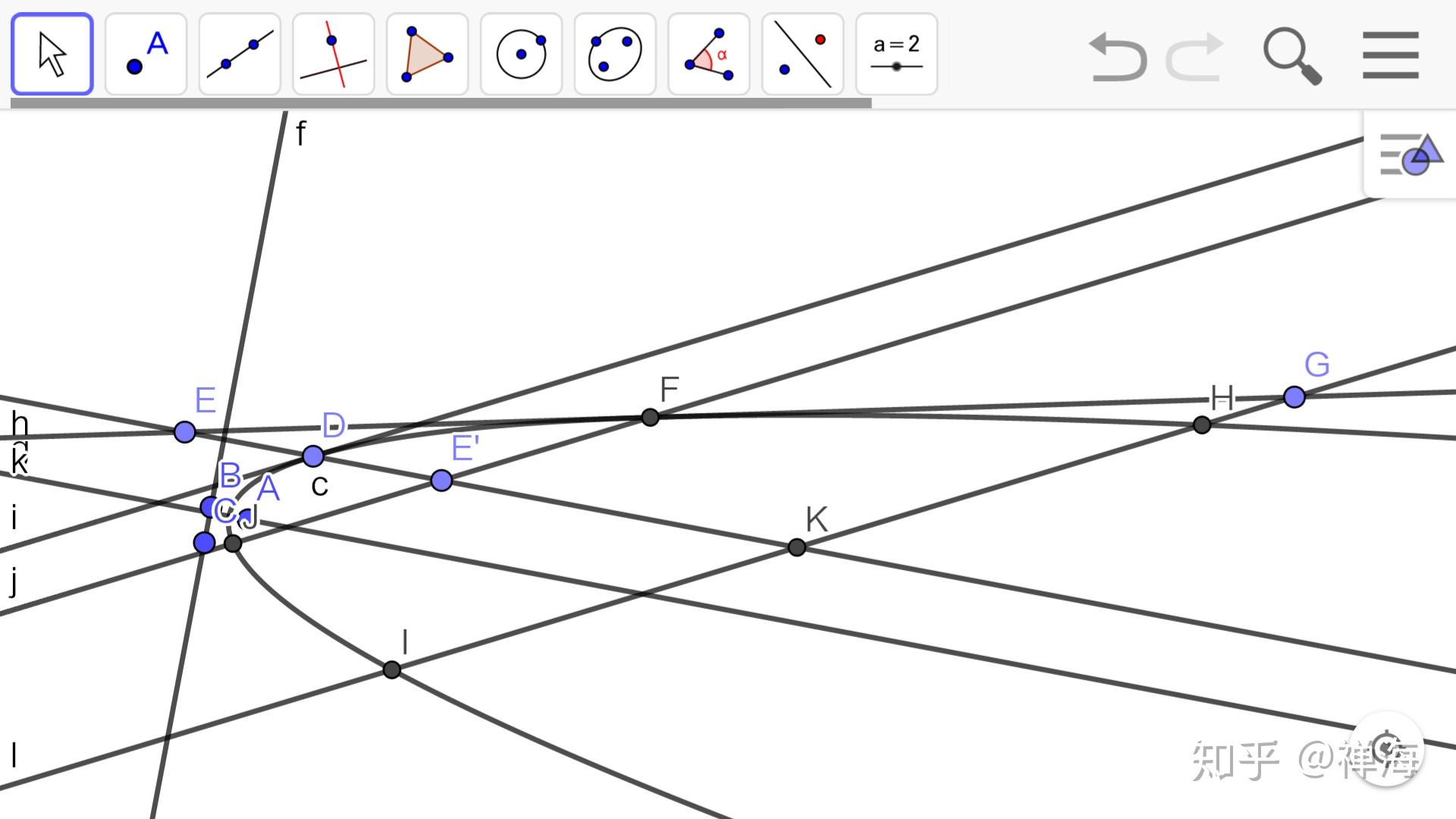Choose the Angle measurement tool

(x=709, y=54)
